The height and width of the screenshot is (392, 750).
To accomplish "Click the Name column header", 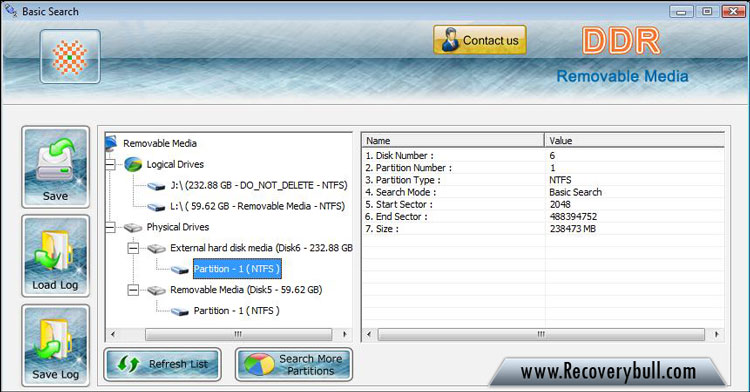I will [453, 141].
